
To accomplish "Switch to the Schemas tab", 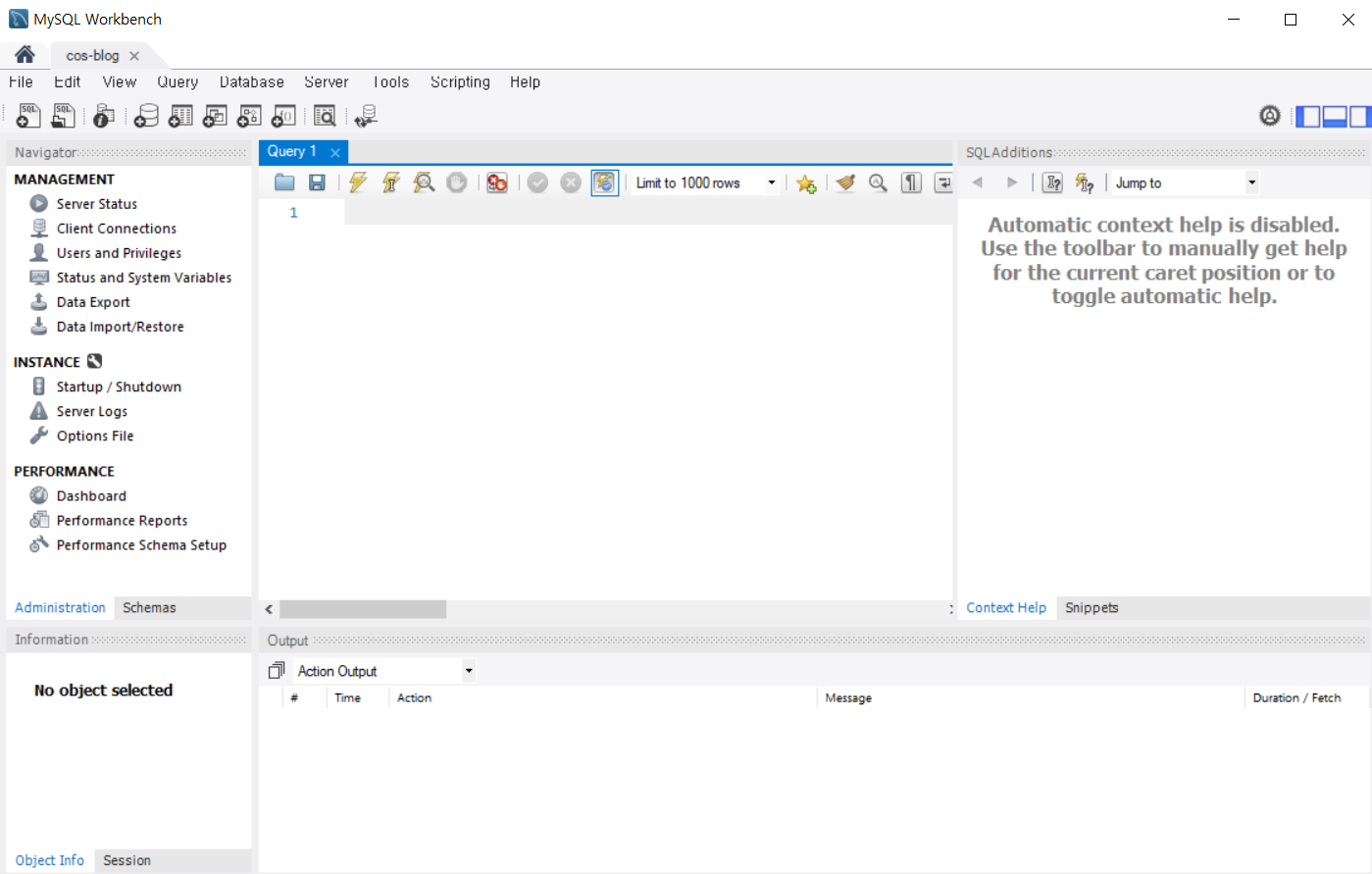I will point(150,608).
